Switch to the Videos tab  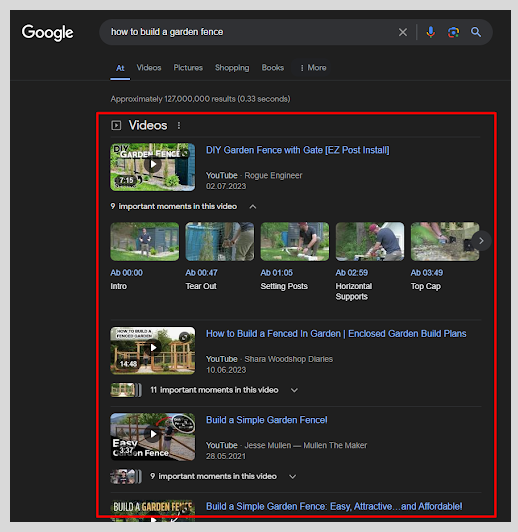point(149,68)
